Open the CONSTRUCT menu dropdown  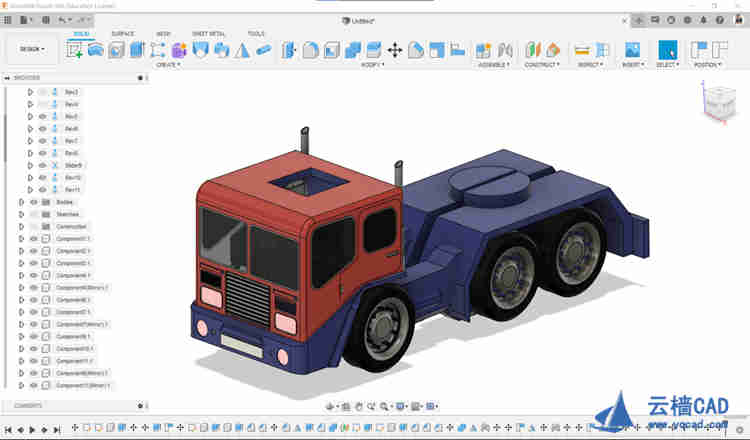pos(542,65)
